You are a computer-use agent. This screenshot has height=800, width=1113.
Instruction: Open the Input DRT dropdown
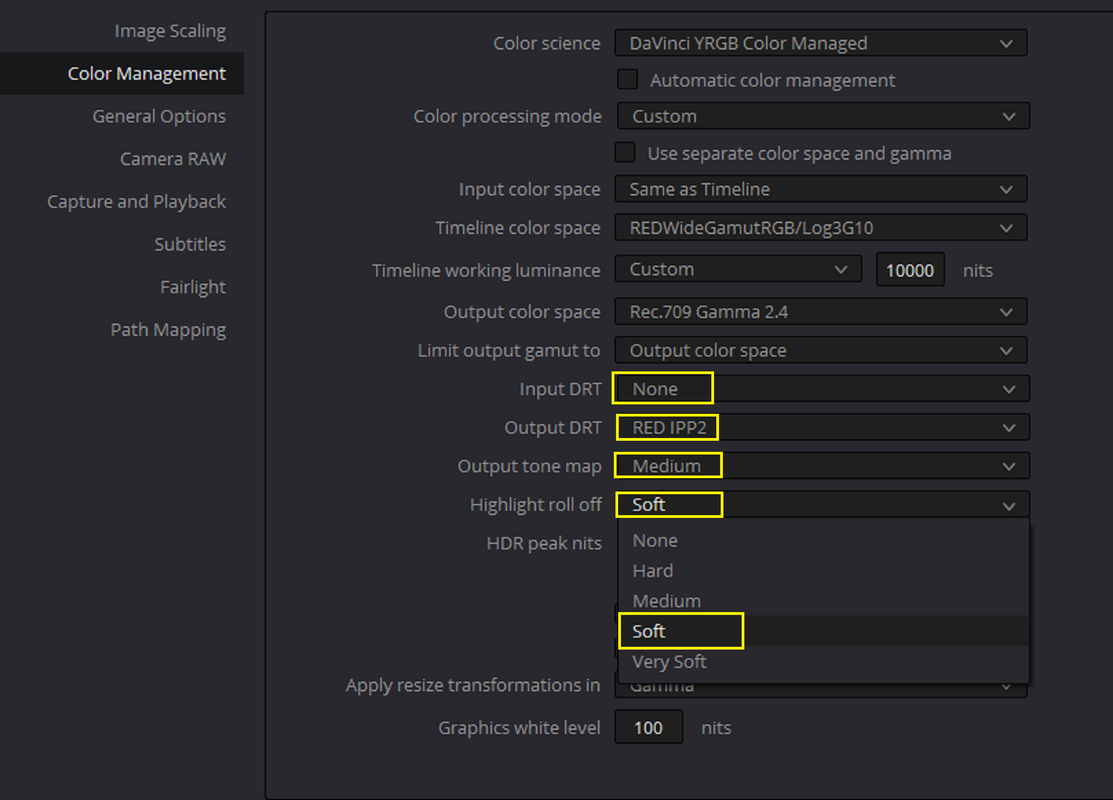pos(822,389)
